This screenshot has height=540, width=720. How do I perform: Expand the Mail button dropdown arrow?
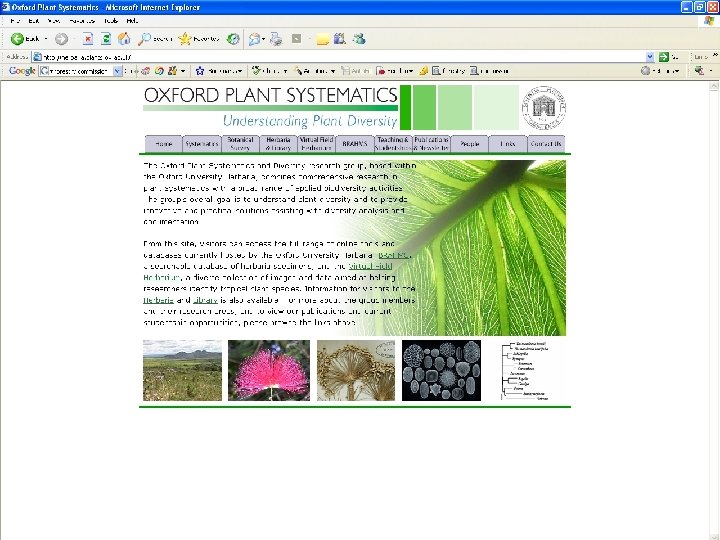click(263, 39)
